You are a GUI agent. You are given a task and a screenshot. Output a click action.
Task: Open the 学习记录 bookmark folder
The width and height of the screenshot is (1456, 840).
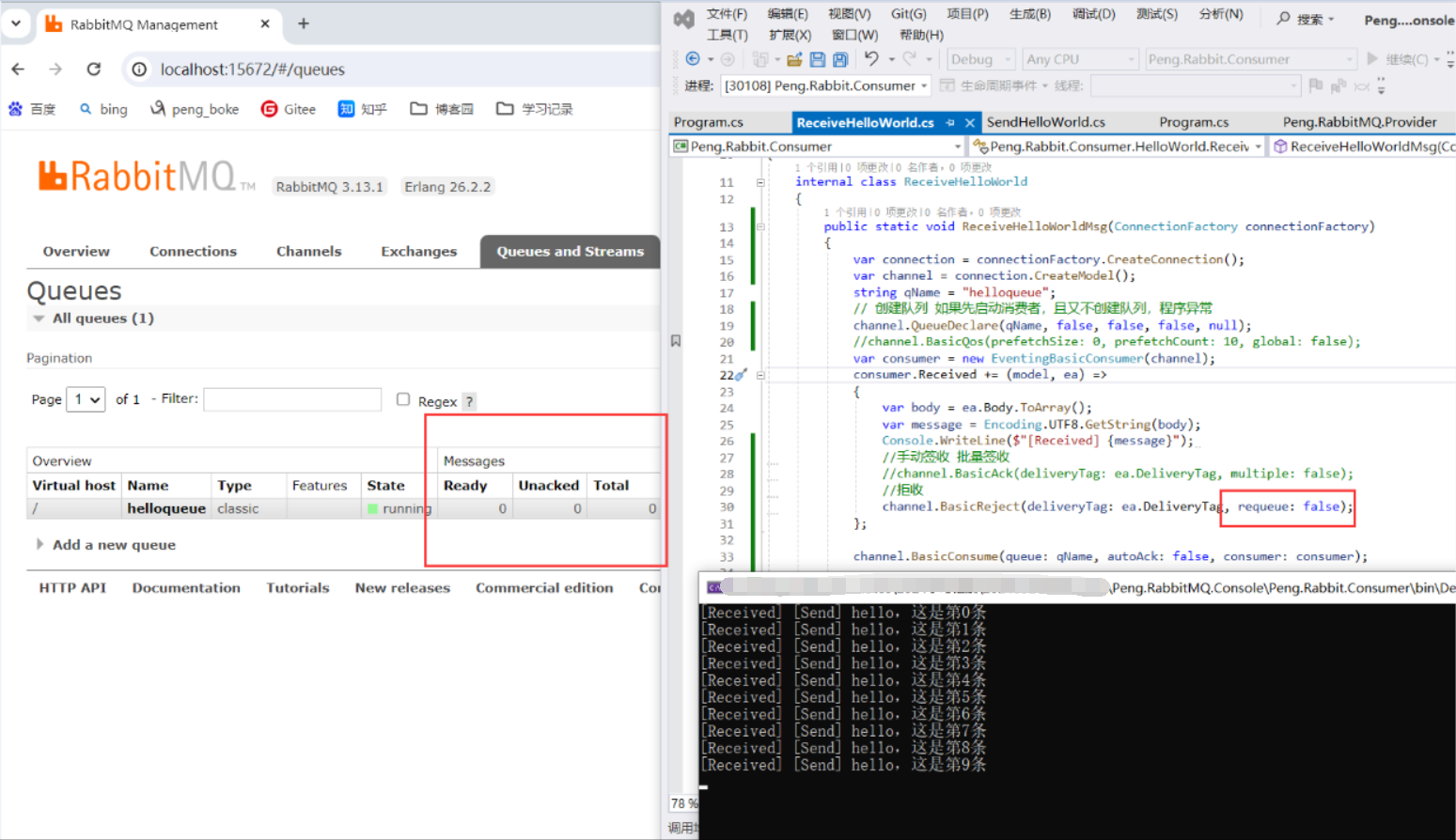pos(535,109)
